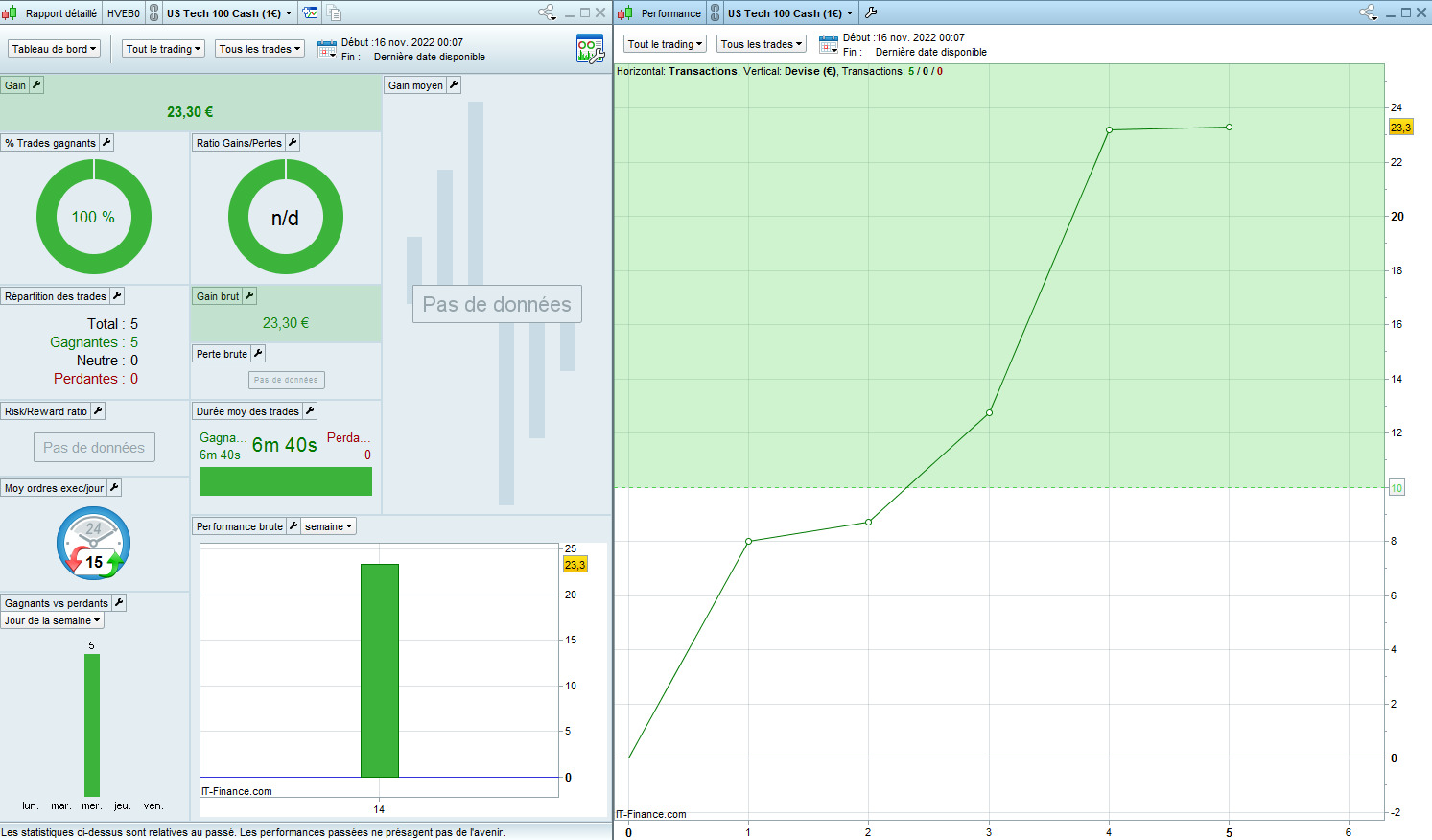1432x840 pixels.
Task: Click the Perte brute label button
Action: pyautogui.click(x=222, y=354)
